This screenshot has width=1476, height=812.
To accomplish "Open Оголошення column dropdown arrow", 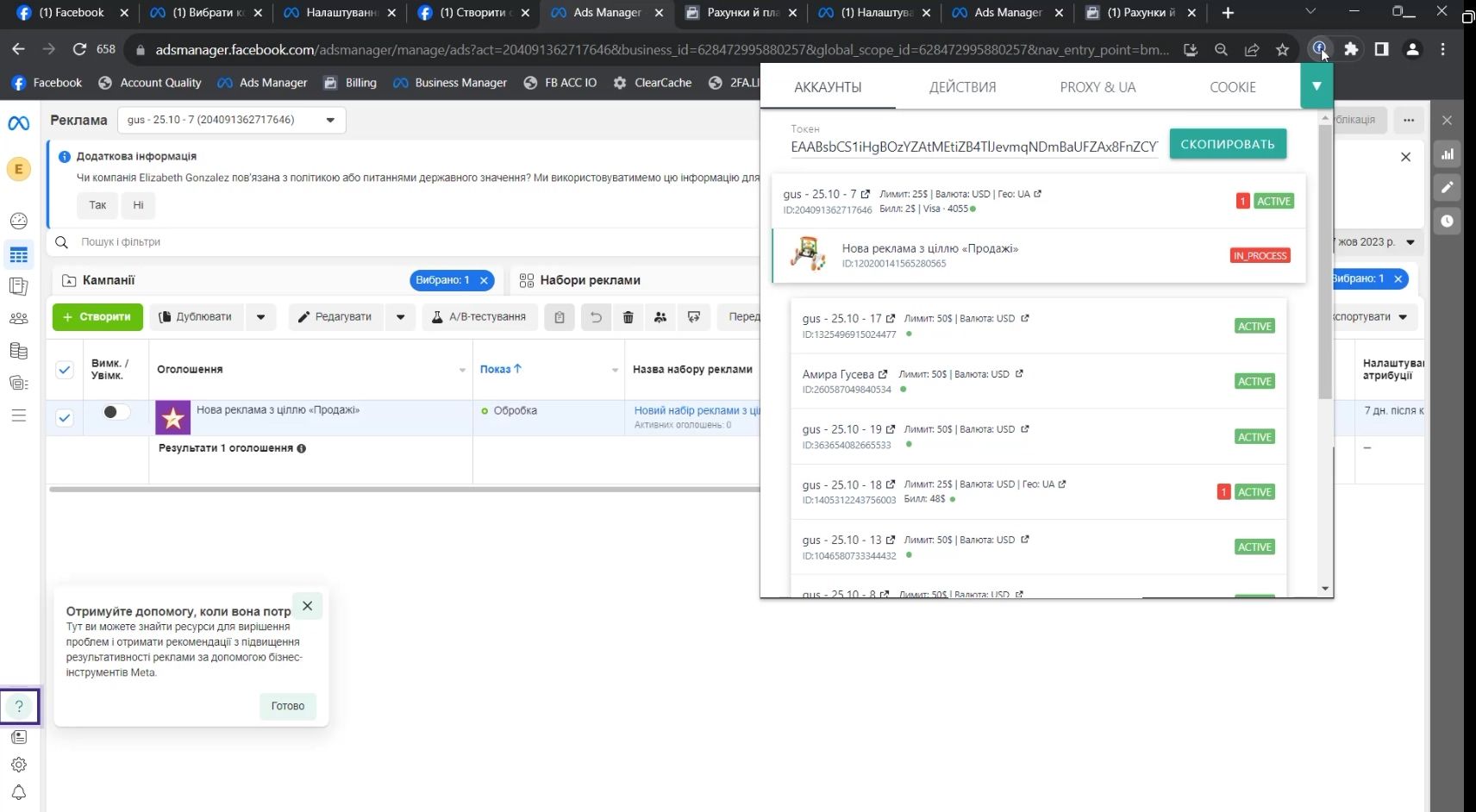I will [x=462, y=370].
